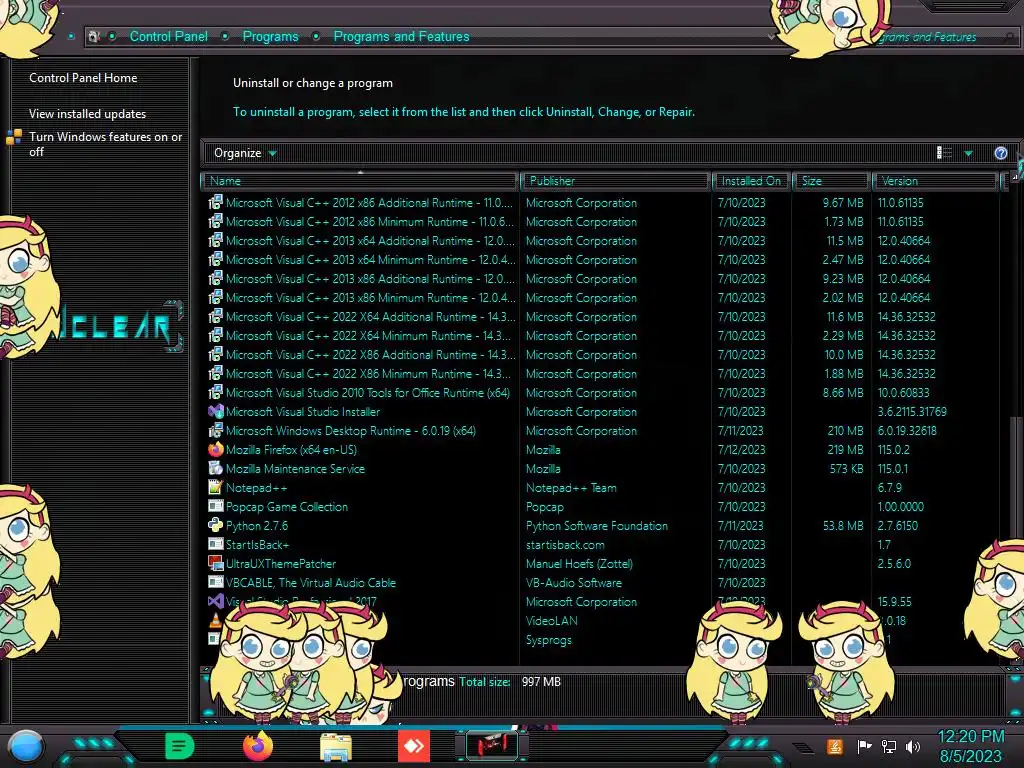Screen dimensions: 1024x768
Task: Click the Python 2.7.6 program icon
Action: (216, 525)
